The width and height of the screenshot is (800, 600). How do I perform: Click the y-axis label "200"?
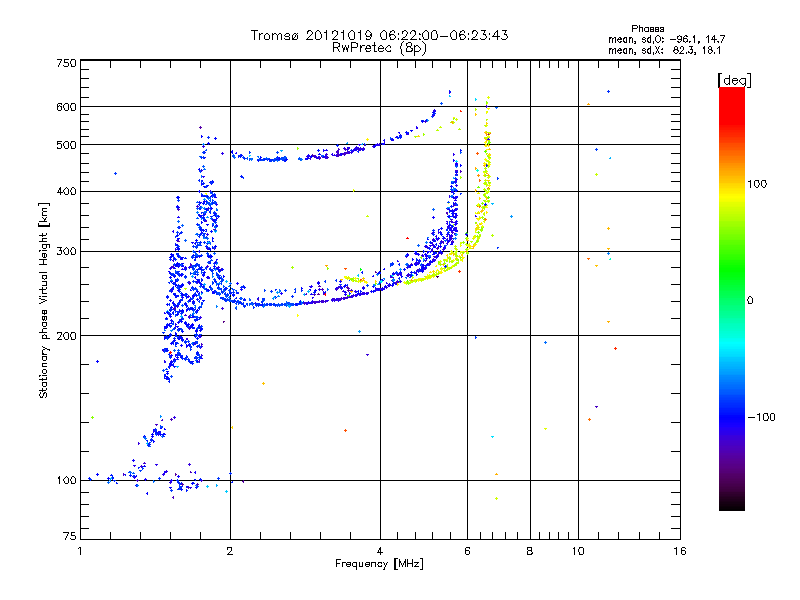(x=66, y=336)
